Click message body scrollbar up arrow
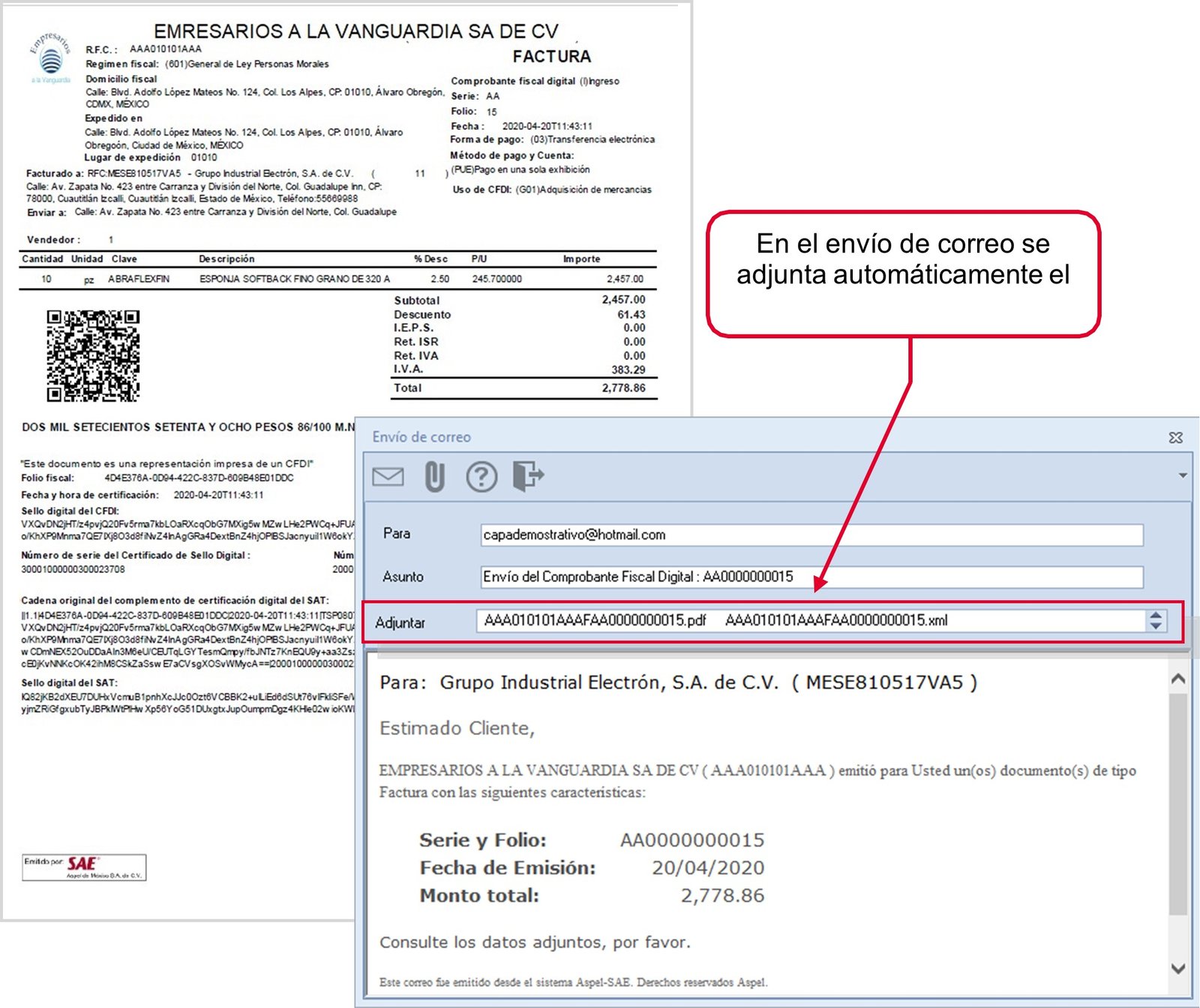 click(1178, 679)
